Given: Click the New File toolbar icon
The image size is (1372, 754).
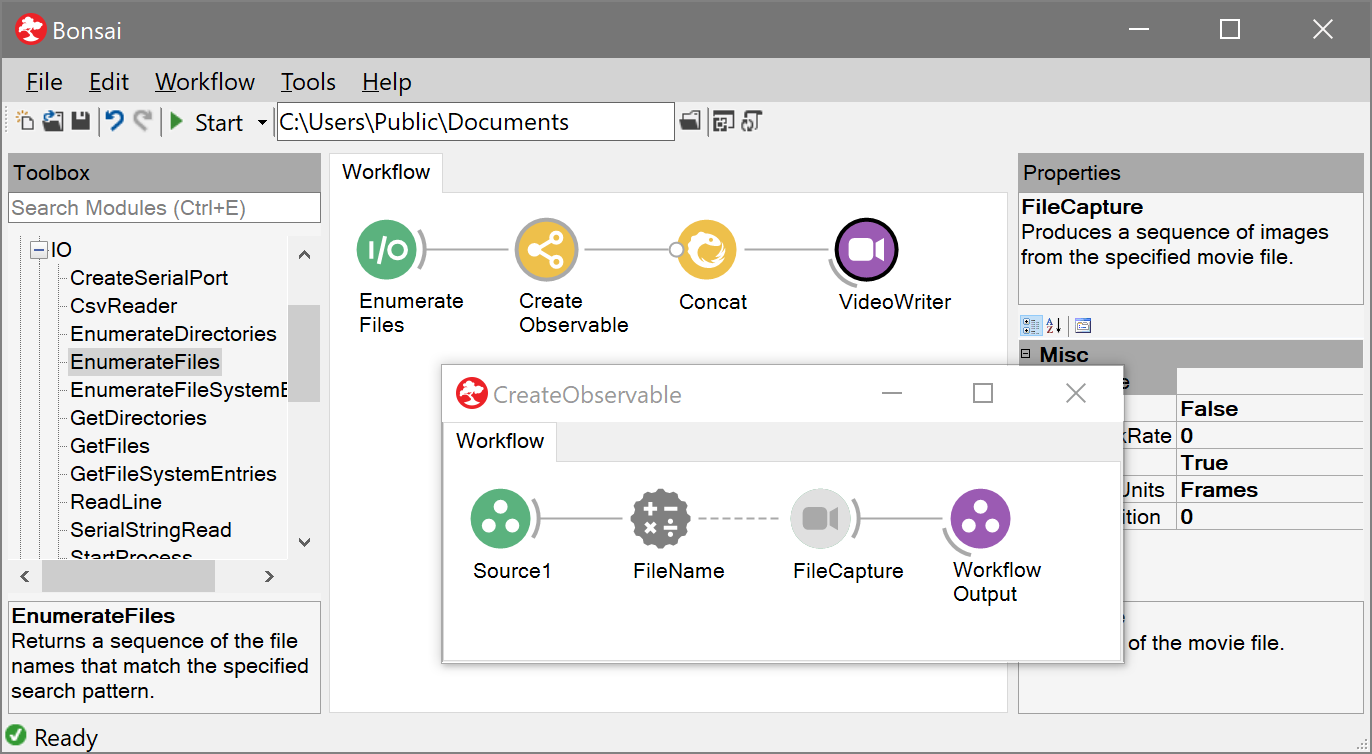Looking at the screenshot, I should 26,122.
